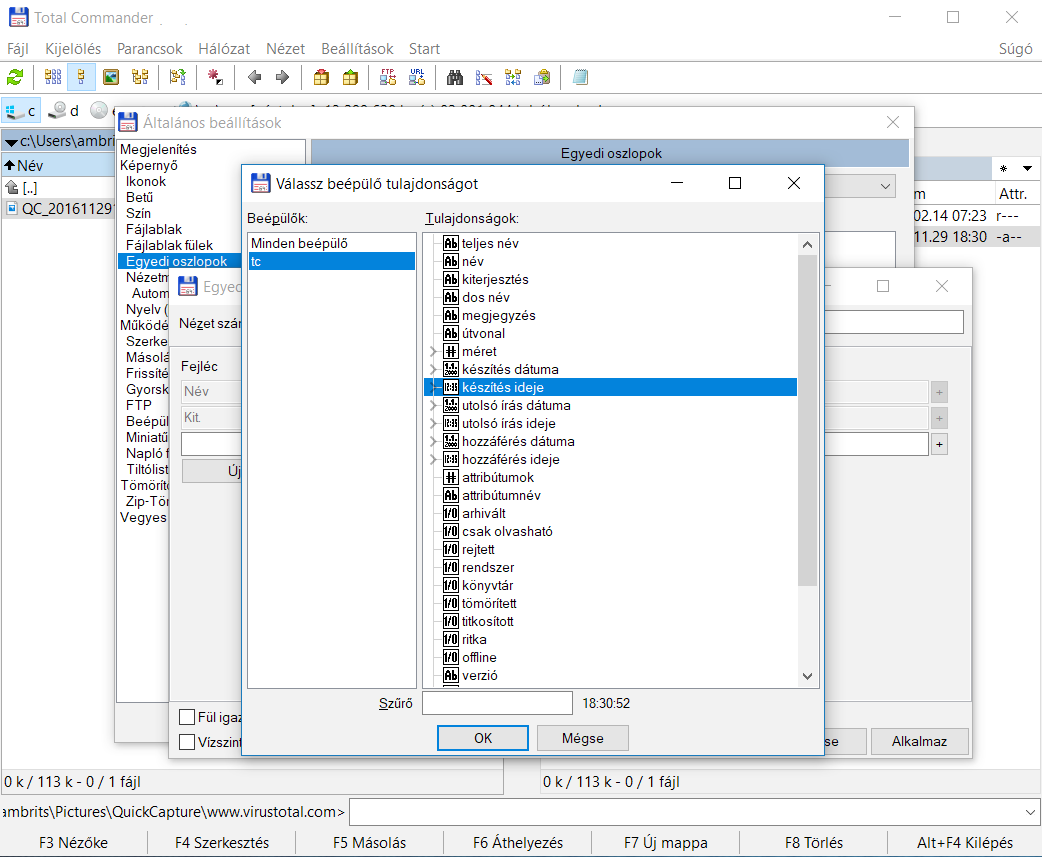Toggle the 'Fül igaz…' checkbox
Viewport: 1042px width, 857px height.
point(187,716)
